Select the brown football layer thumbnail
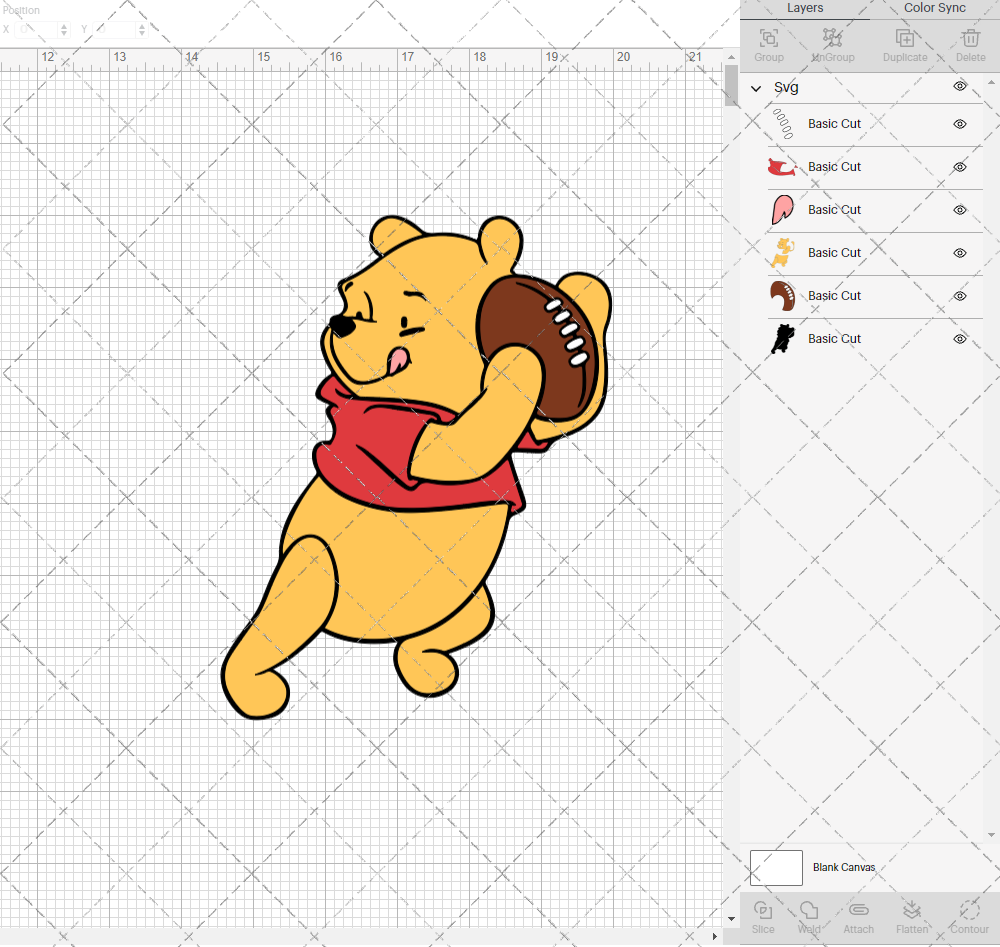The height and width of the screenshot is (947, 1000). click(783, 296)
